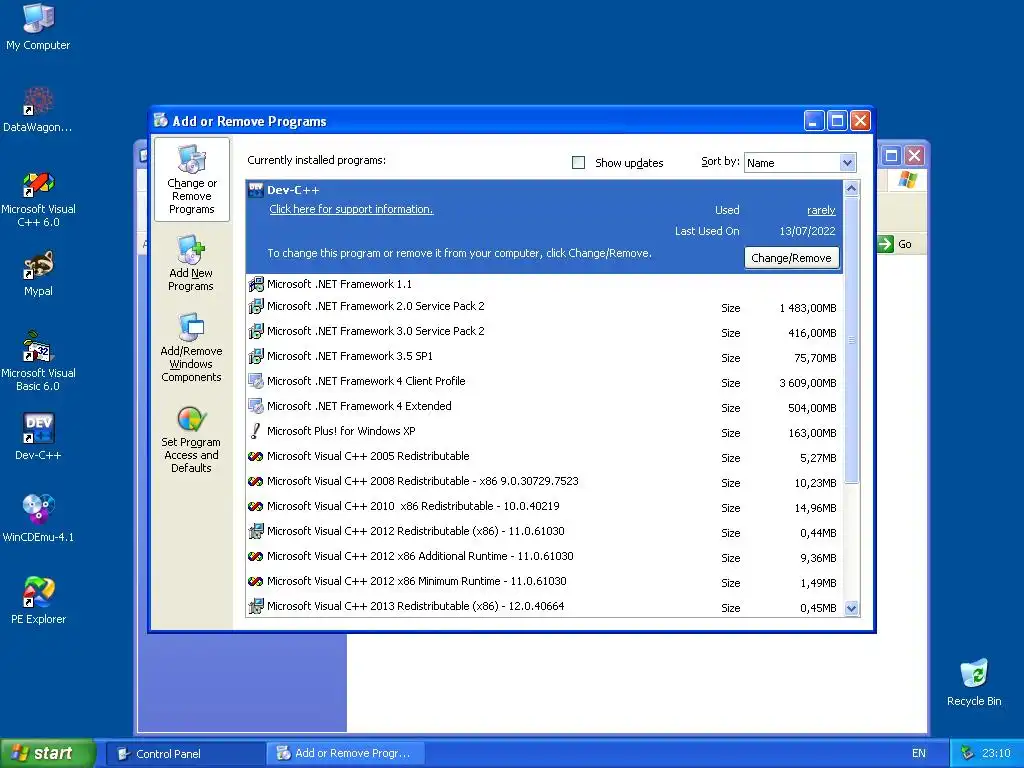This screenshot has height=768, width=1024.
Task: Click the .NET Framework 4 Extended icon
Action: (x=256, y=406)
